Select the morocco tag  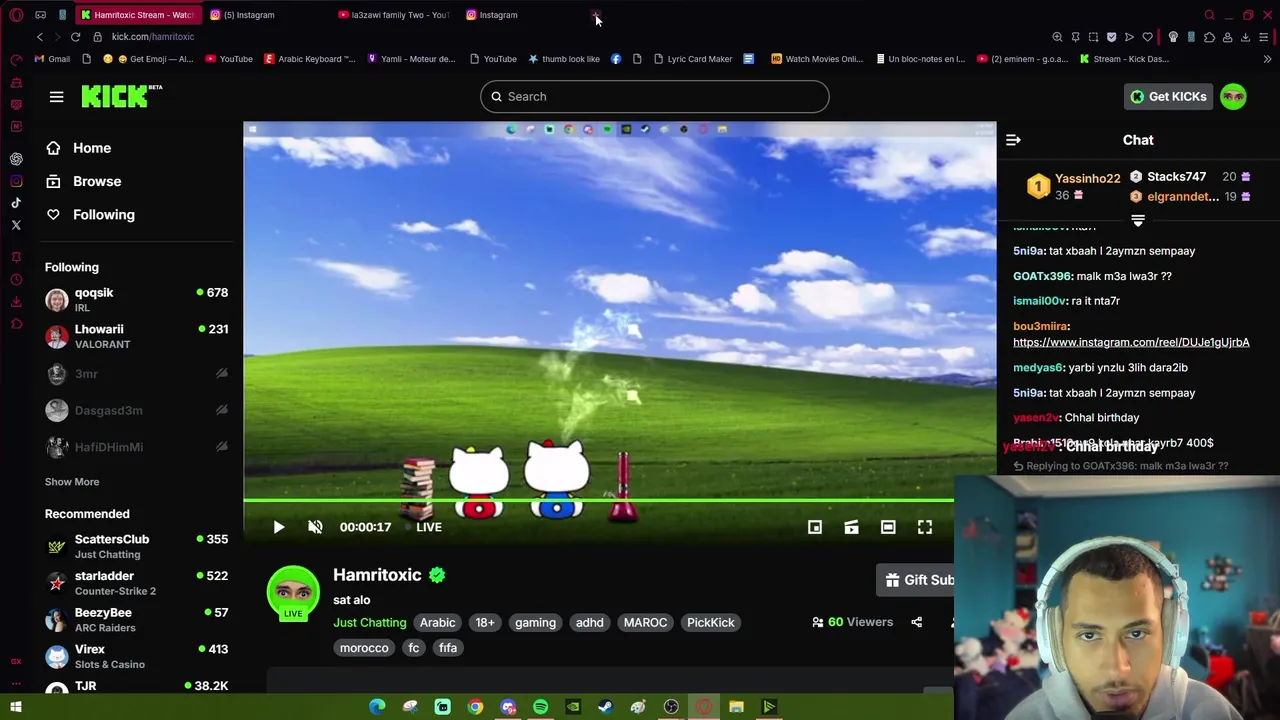click(x=364, y=648)
